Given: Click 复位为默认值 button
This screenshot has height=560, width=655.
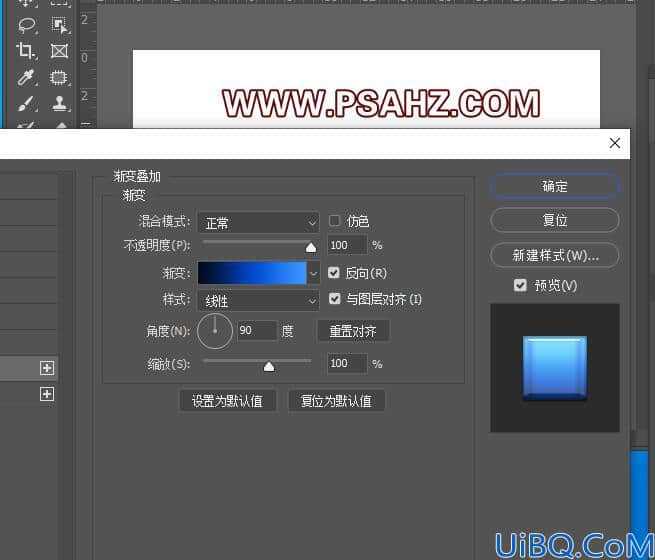Looking at the screenshot, I should 336,401.
